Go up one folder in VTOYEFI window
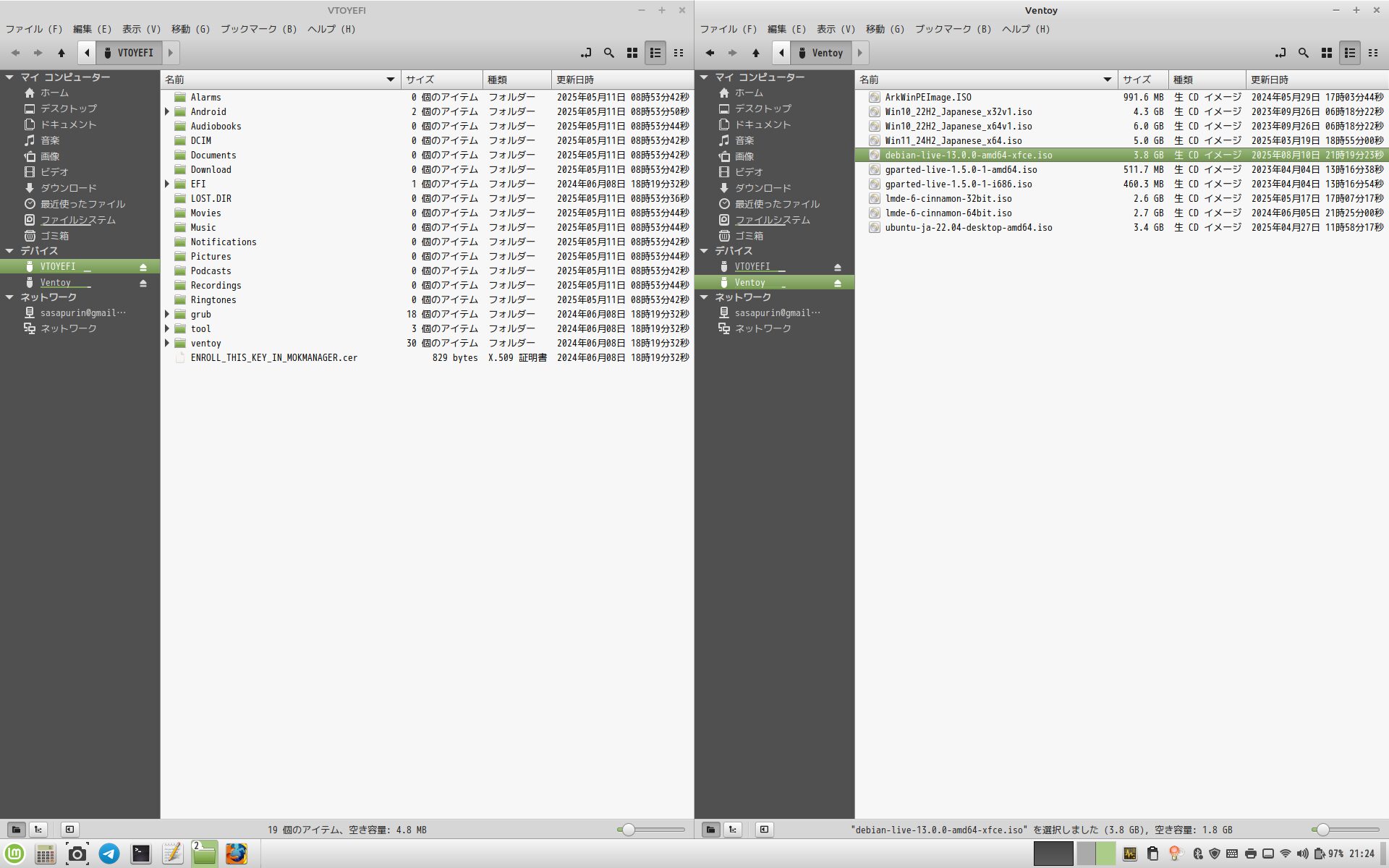The height and width of the screenshot is (868, 1389). [61, 53]
